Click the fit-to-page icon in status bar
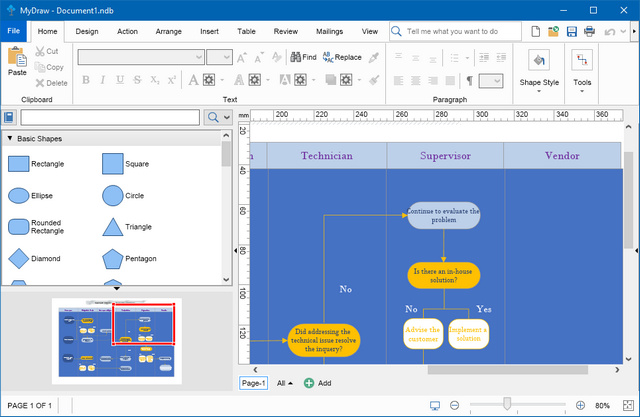 coord(435,405)
